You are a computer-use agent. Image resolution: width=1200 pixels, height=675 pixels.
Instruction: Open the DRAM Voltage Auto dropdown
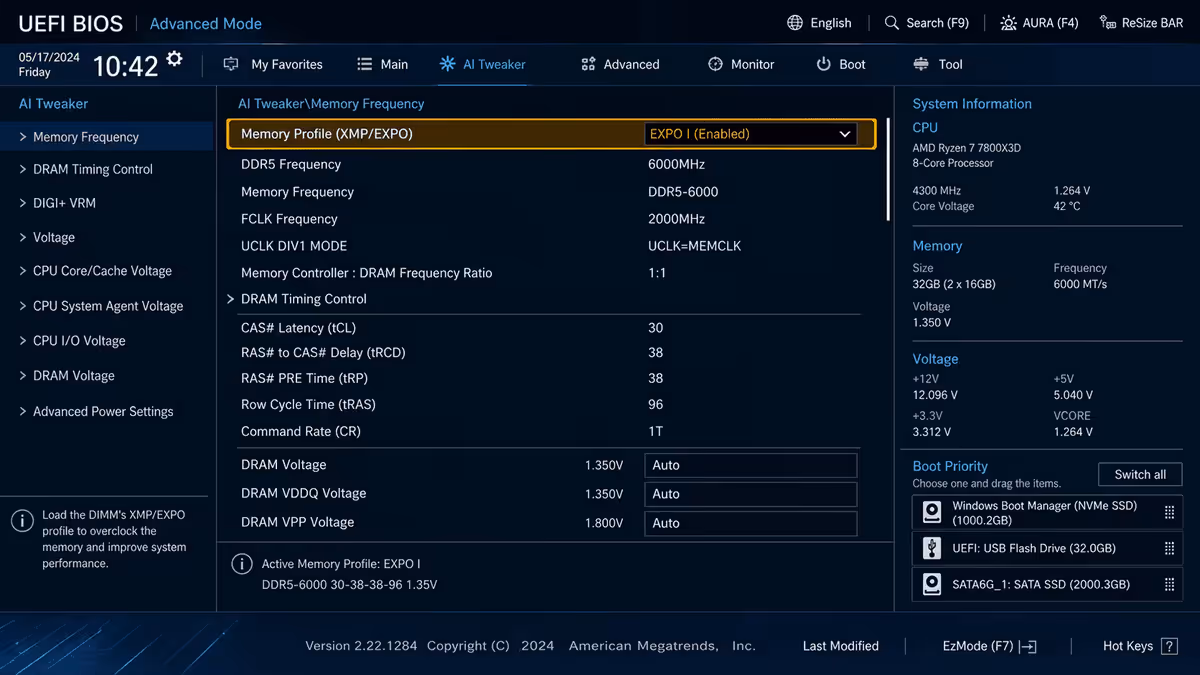[750, 465]
